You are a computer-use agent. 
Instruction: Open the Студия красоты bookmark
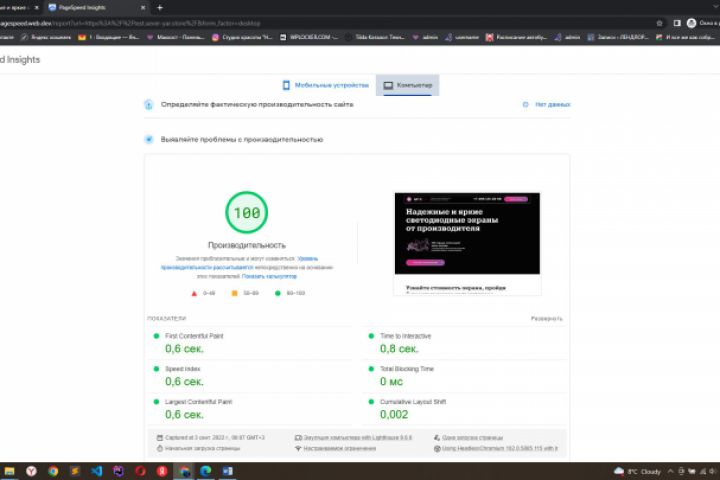[242, 37]
